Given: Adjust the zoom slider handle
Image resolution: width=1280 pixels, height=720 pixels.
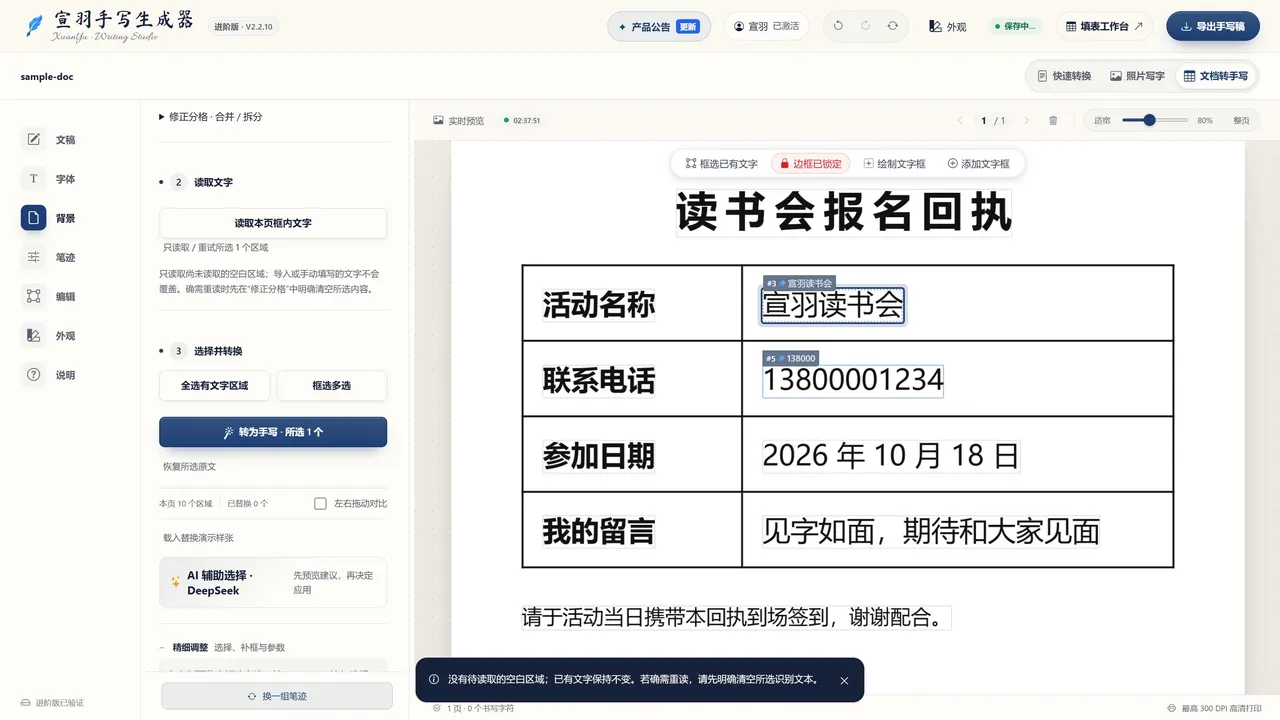Looking at the screenshot, I should click(x=1150, y=120).
